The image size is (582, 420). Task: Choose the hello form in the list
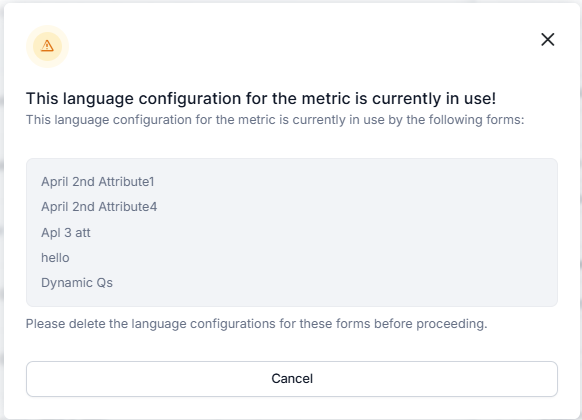point(55,257)
